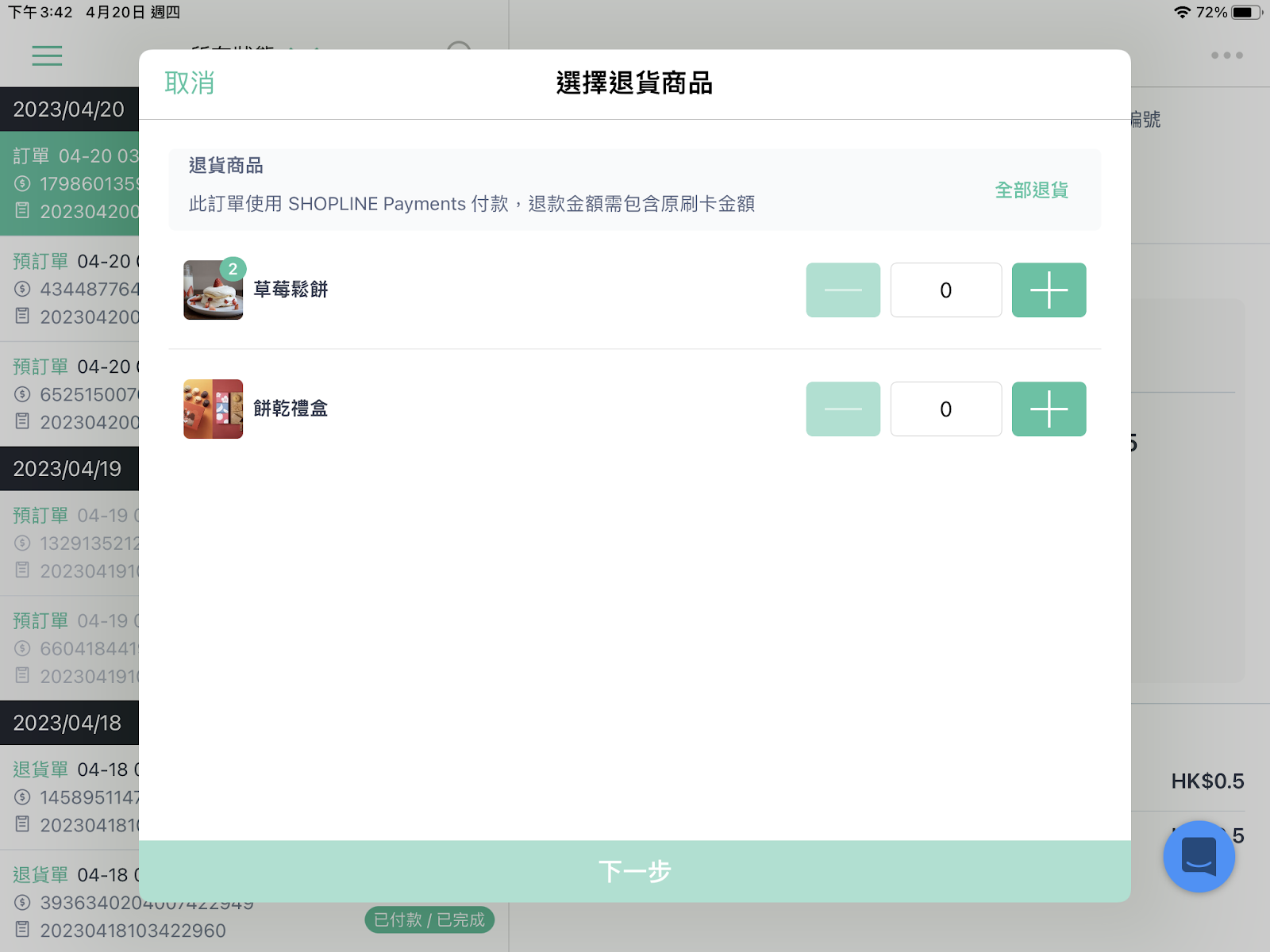
Task: Open 預訂單 order with number 434487764
Action: (70, 289)
